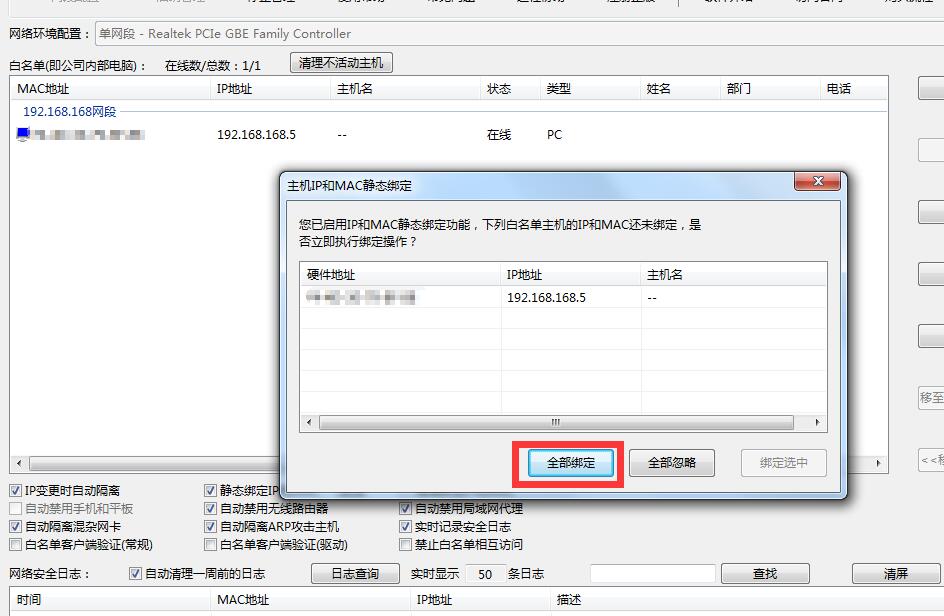Viewport: 944px width, 616px height.
Task: Toggle 自动隔离混杂网卡 checkbox
Action: [x=16, y=527]
